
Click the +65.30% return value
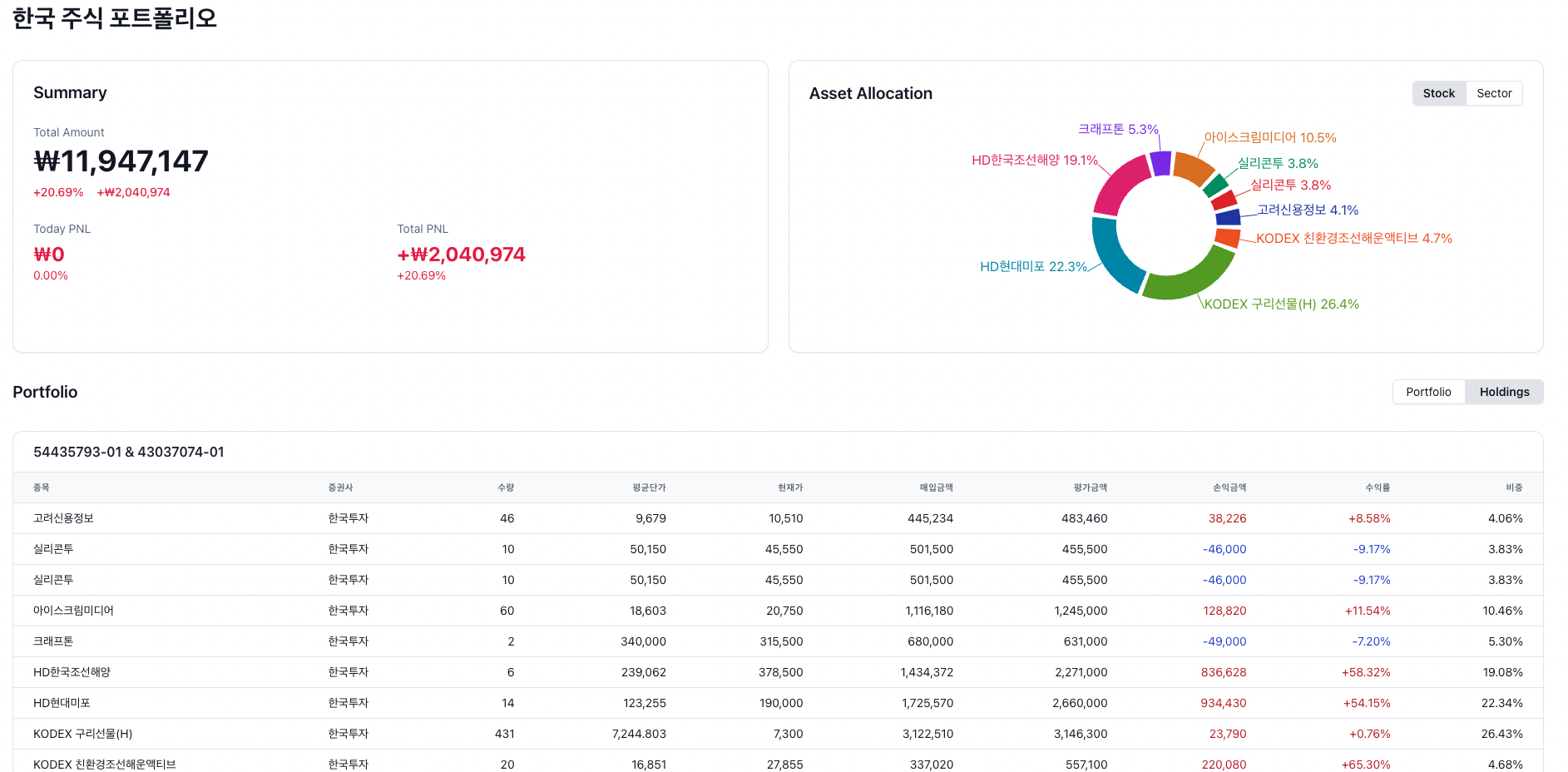(x=1366, y=765)
